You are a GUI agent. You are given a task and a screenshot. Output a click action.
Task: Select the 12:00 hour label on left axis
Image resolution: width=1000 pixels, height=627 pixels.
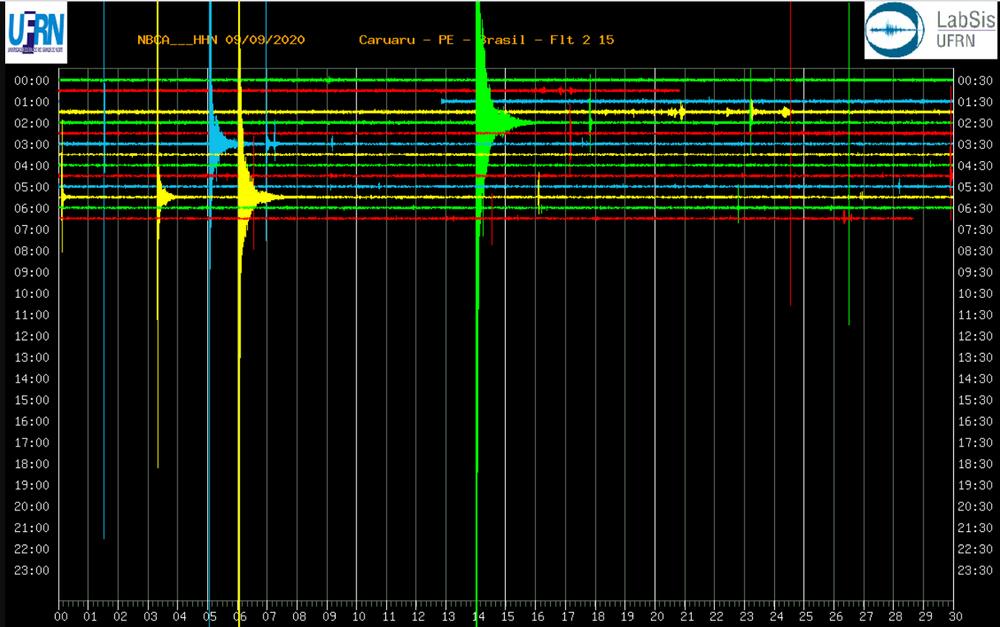pos(32,336)
